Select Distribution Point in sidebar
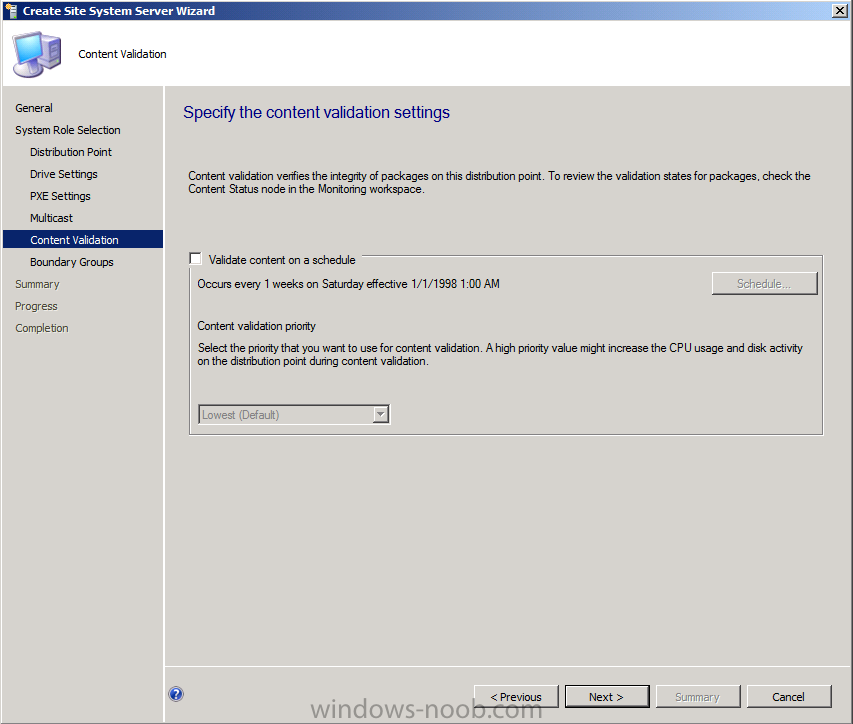This screenshot has width=853, height=724. (71, 152)
